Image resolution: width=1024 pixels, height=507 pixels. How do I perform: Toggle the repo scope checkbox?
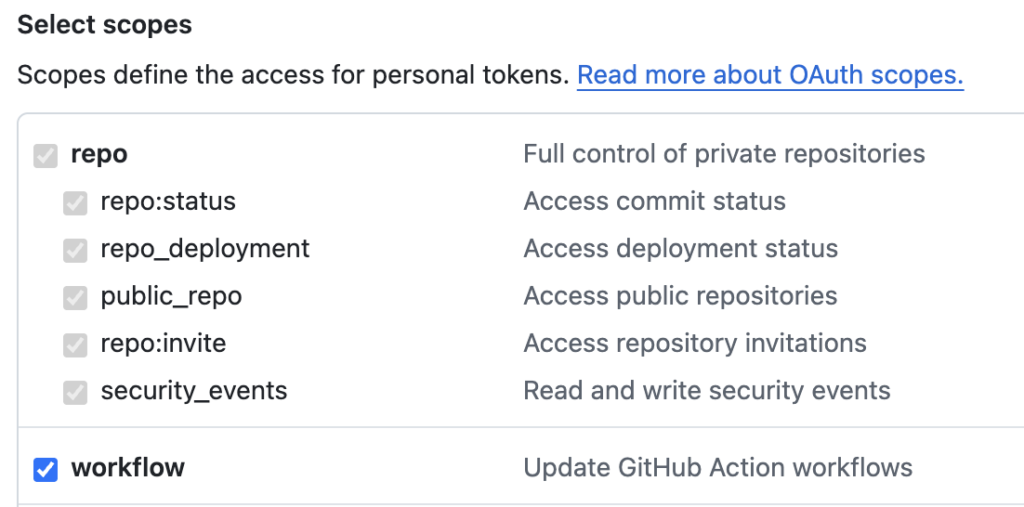tap(46, 155)
